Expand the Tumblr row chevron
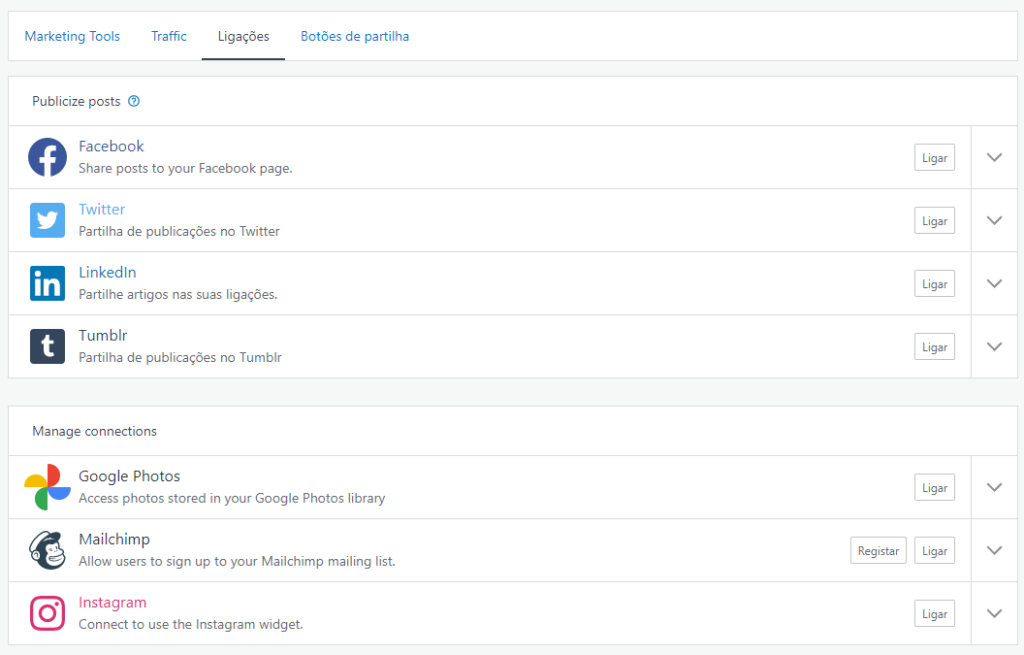The image size is (1024, 655). (994, 346)
